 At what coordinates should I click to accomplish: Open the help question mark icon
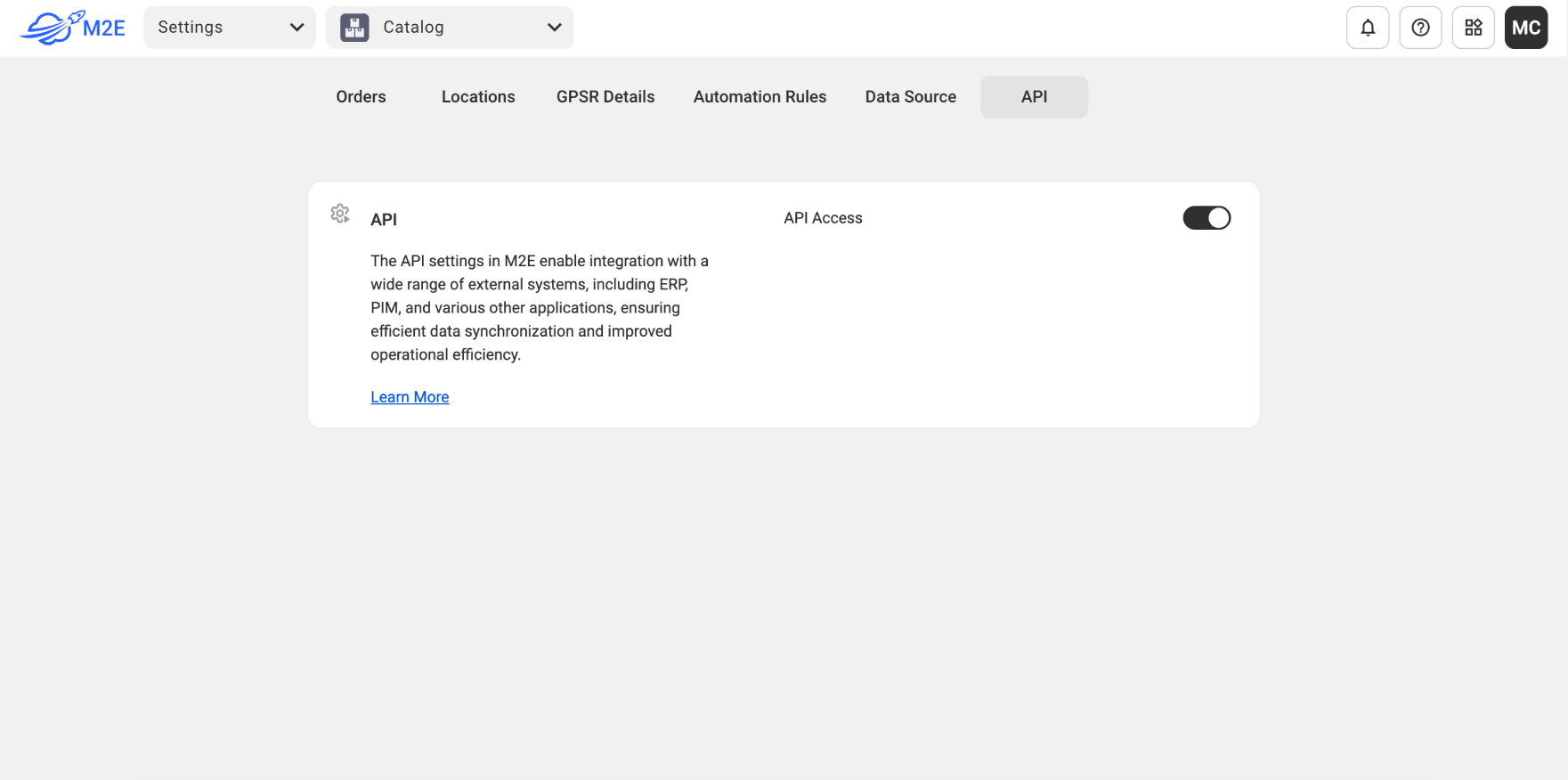tap(1420, 28)
